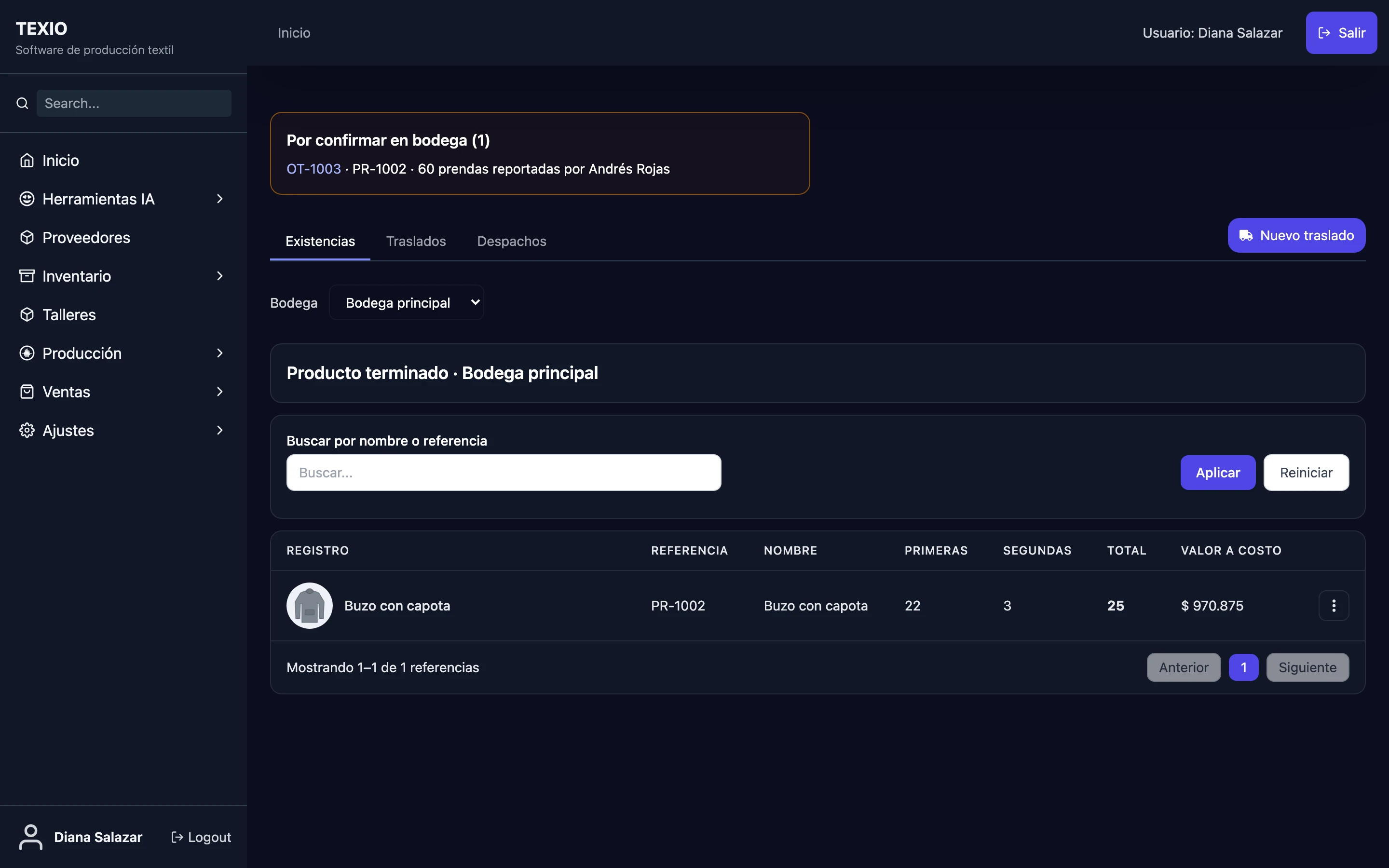Click the Proveedores box icon
Image resolution: width=1389 pixels, height=868 pixels.
(x=27, y=237)
